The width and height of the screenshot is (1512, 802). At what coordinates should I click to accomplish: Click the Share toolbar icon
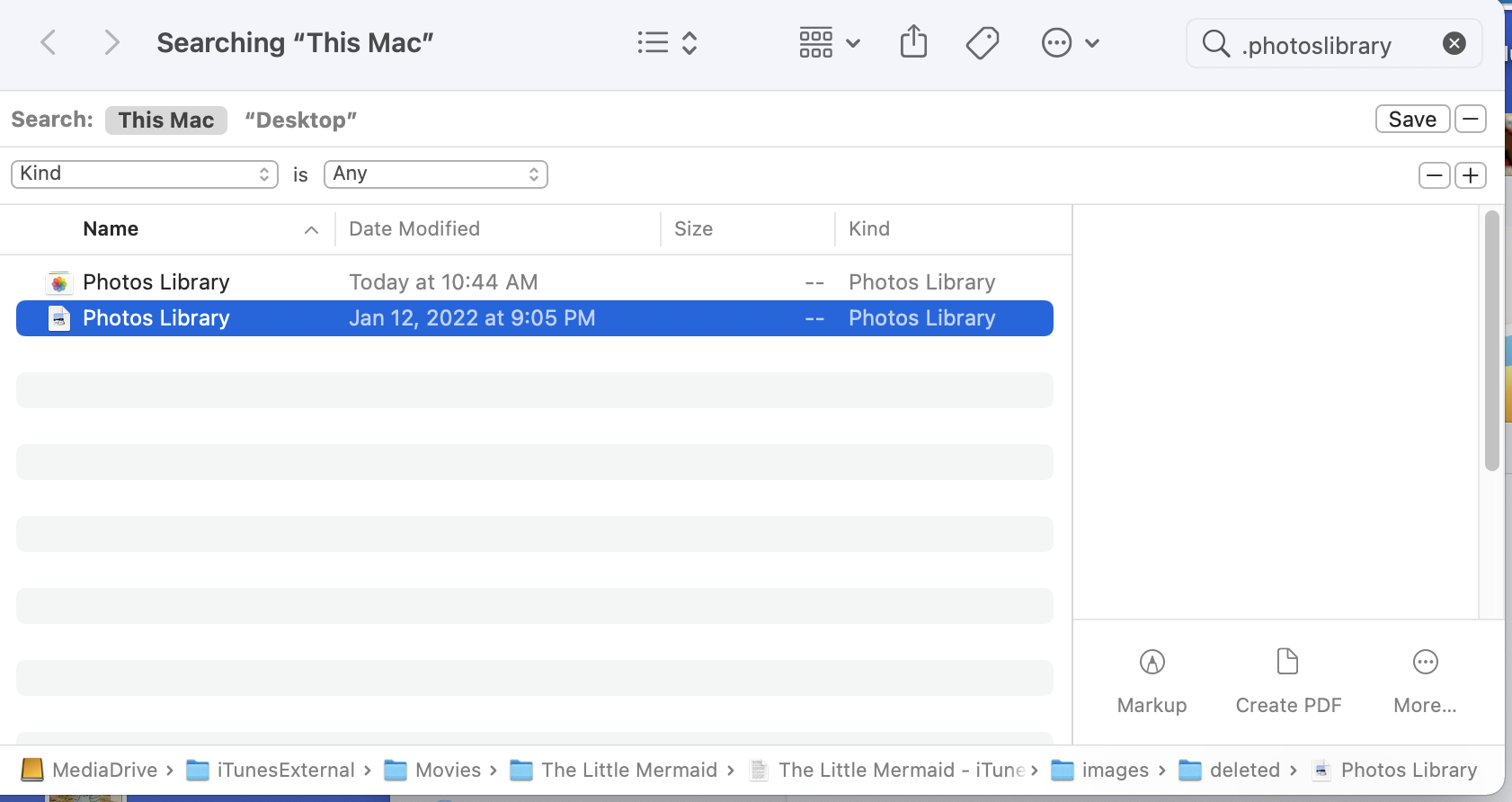click(913, 42)
